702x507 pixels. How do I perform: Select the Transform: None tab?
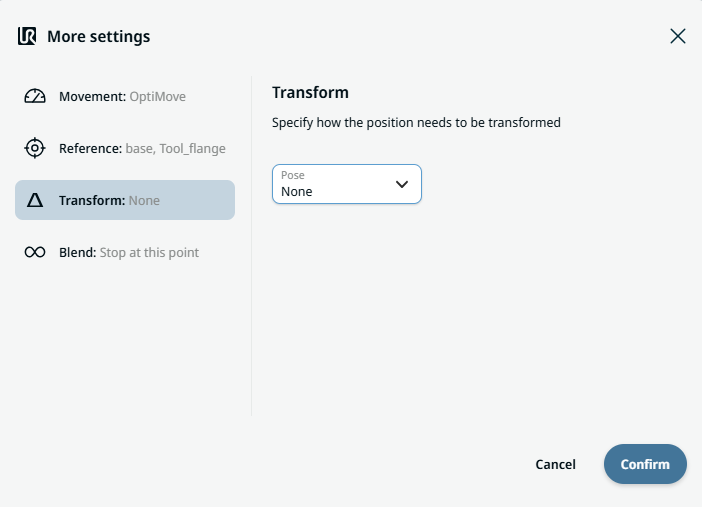click(125, 201)
